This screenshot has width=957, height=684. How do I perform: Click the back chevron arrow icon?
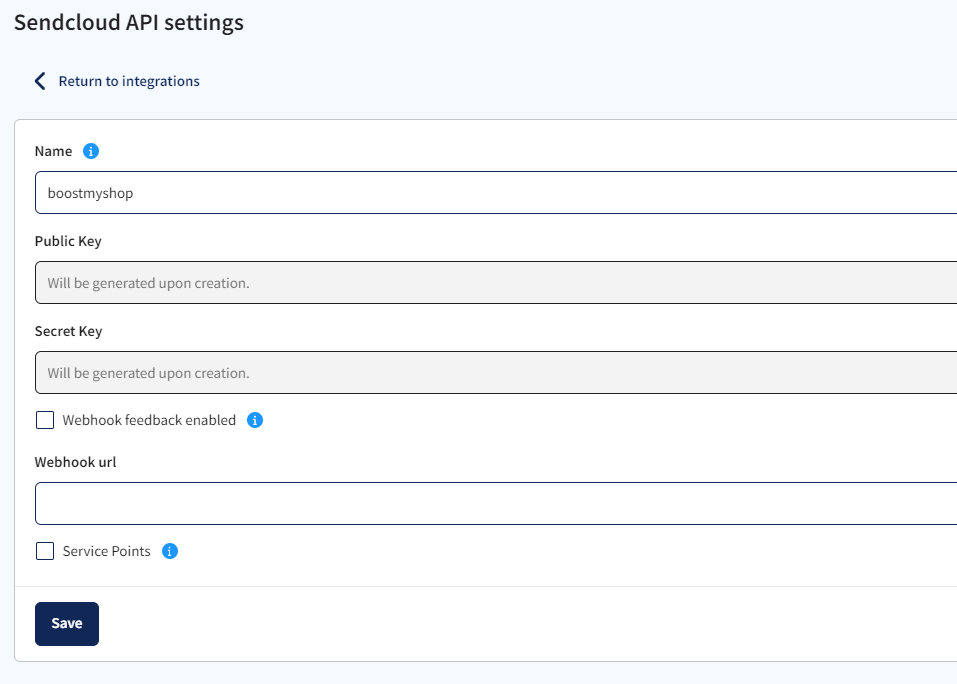coord(40,81)
